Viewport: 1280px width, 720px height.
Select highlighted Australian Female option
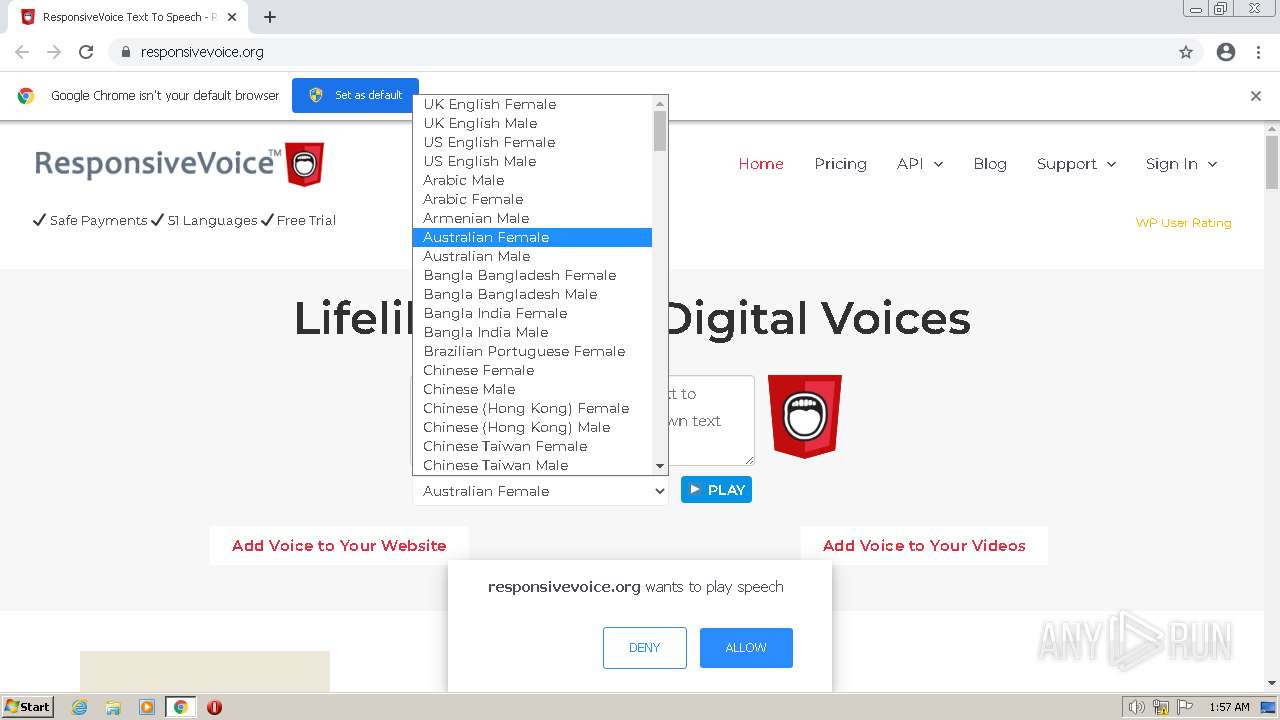[532, 237]
